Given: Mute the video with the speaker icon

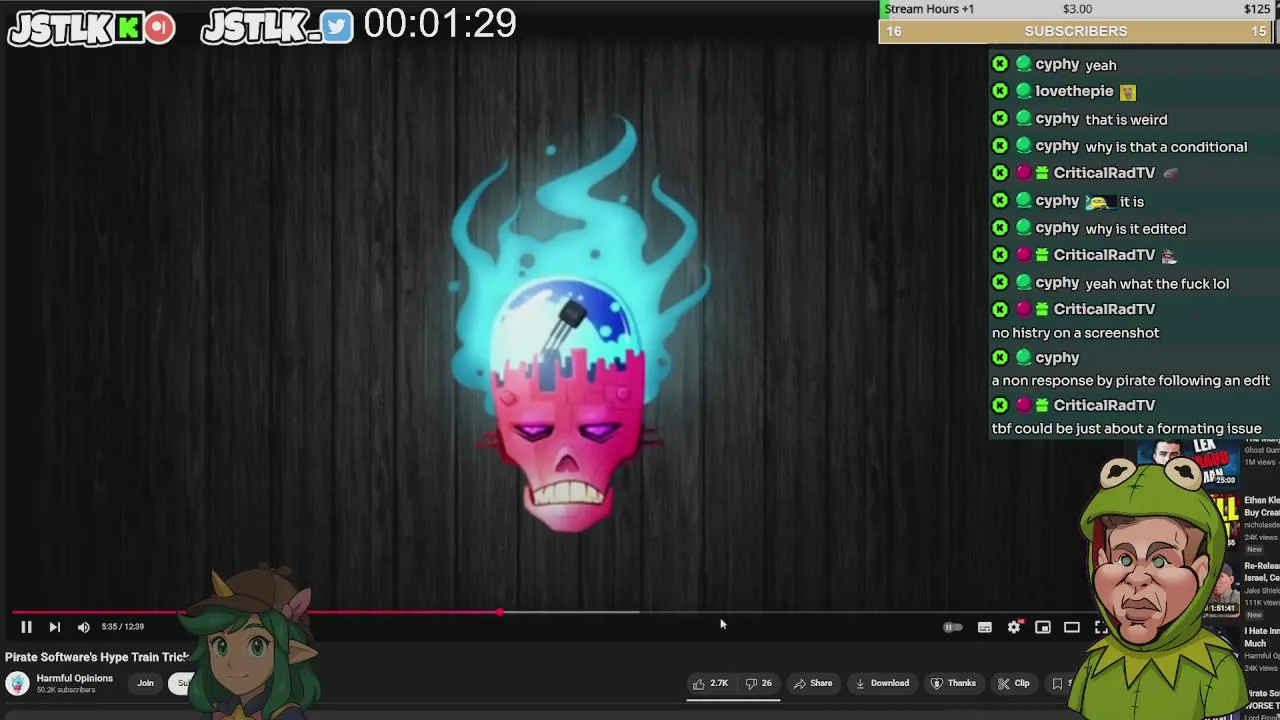Looking at the screenshot, I should pyautogui.click(x=83, y=627).
